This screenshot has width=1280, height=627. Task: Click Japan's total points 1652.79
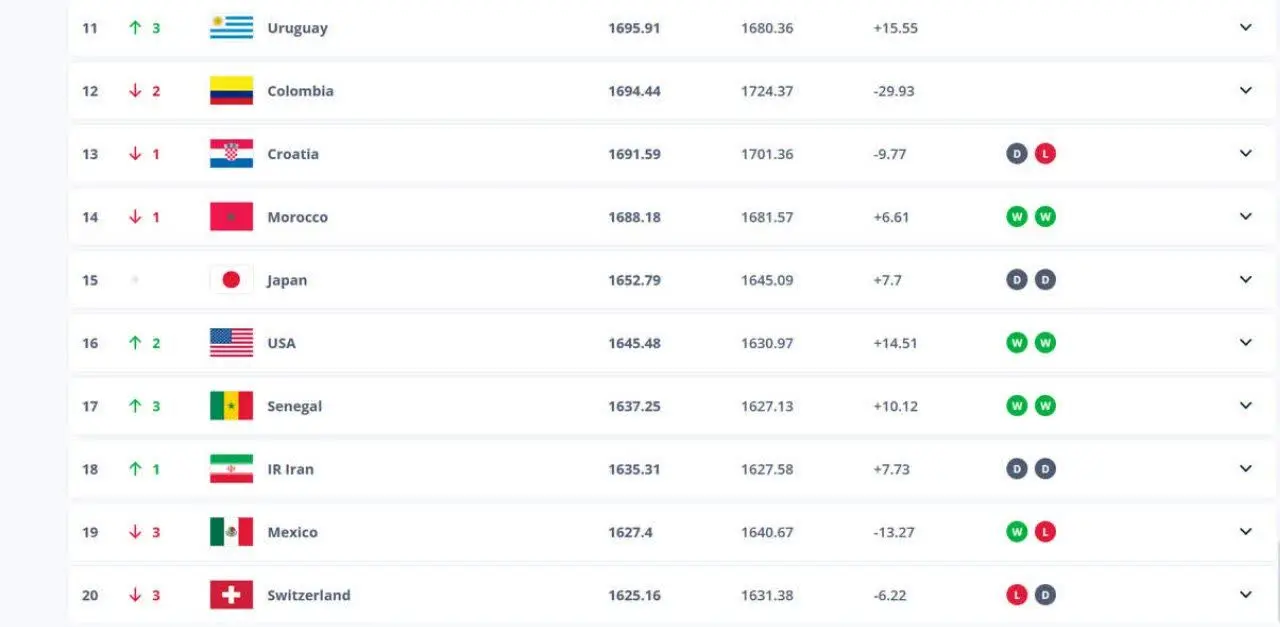634,280
